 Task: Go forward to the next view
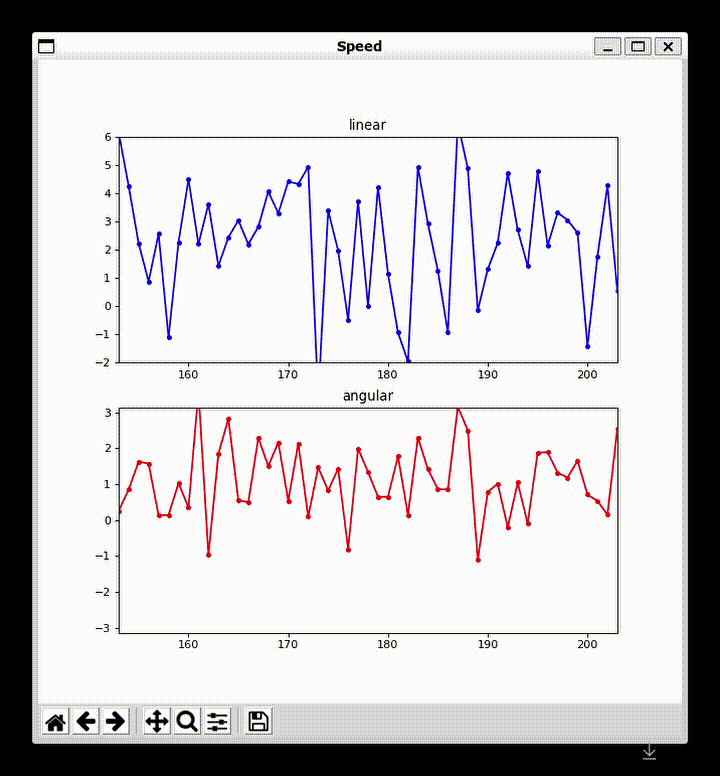coord(116,721)
